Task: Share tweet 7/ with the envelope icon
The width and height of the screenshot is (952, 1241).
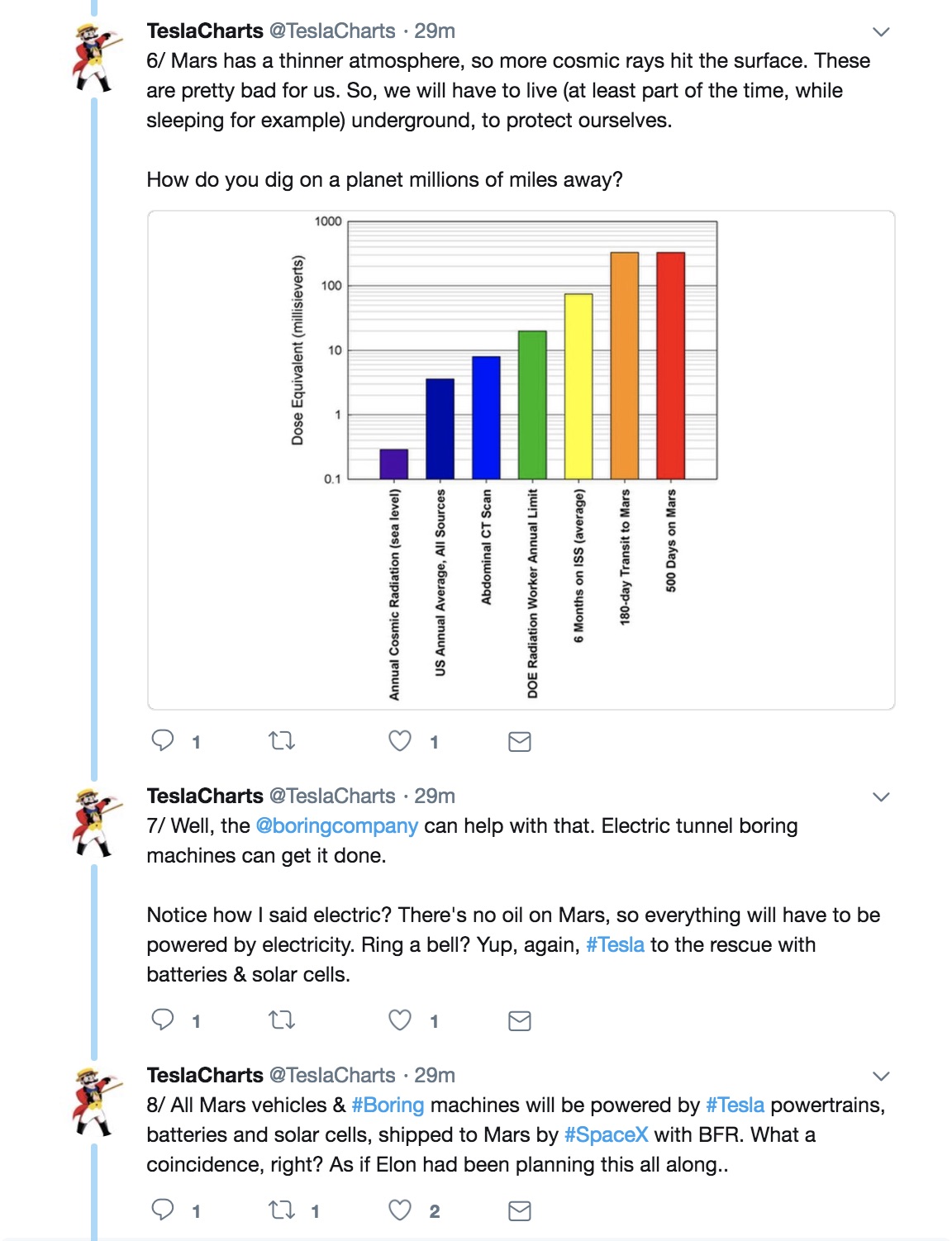Action: click(x=519, y=1020)
